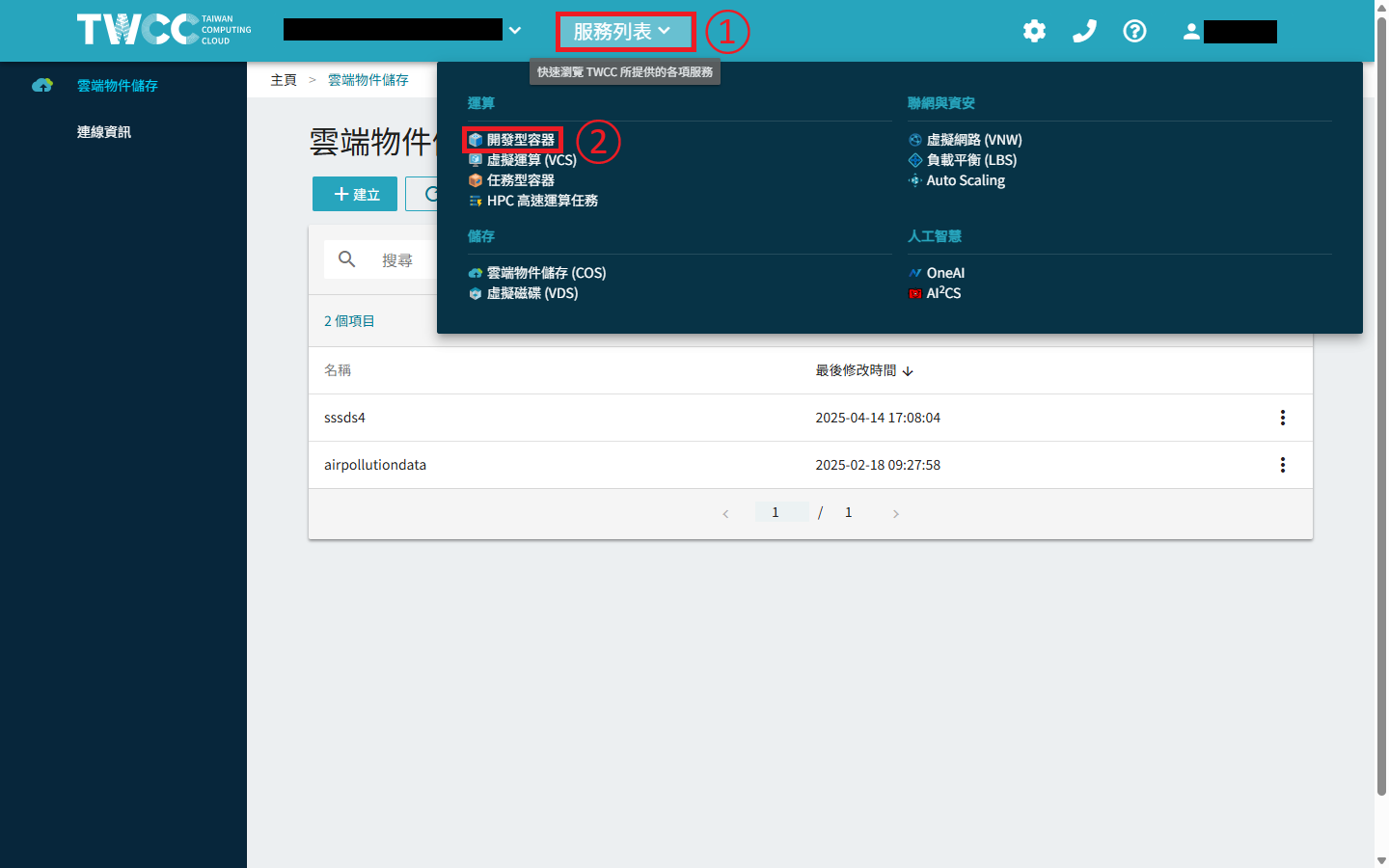The image size is (1389, 868).
Task: Click the 搜尋 search field
Action: [397, 260]
